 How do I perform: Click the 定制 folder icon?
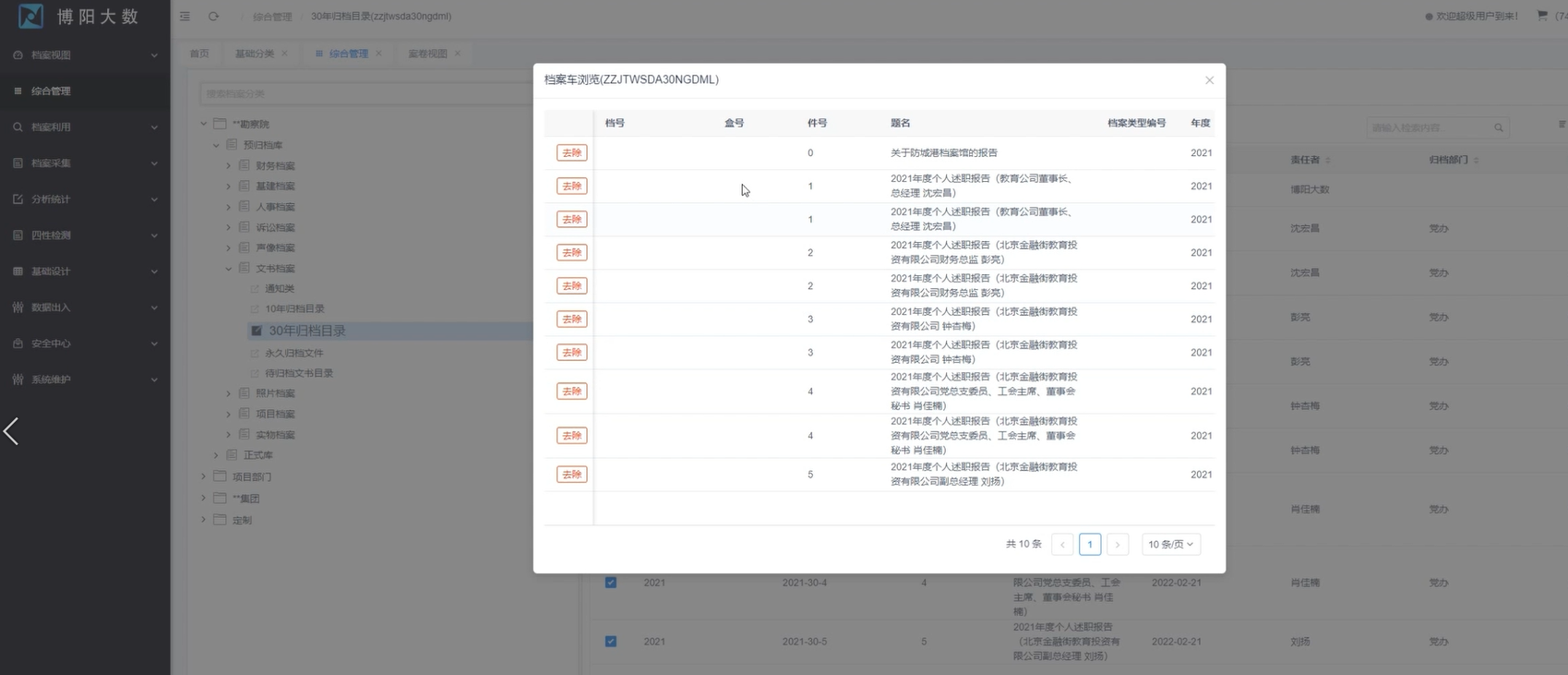tap(220, 520)
